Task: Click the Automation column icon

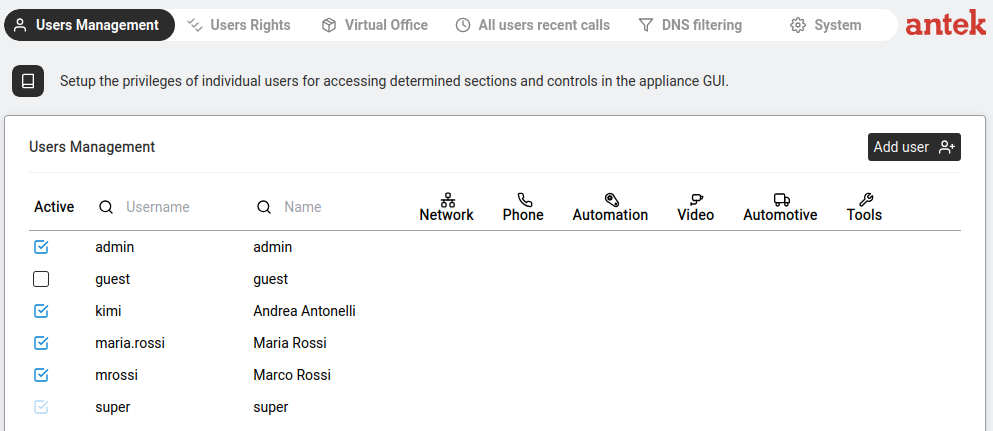Action: point(611,200)
